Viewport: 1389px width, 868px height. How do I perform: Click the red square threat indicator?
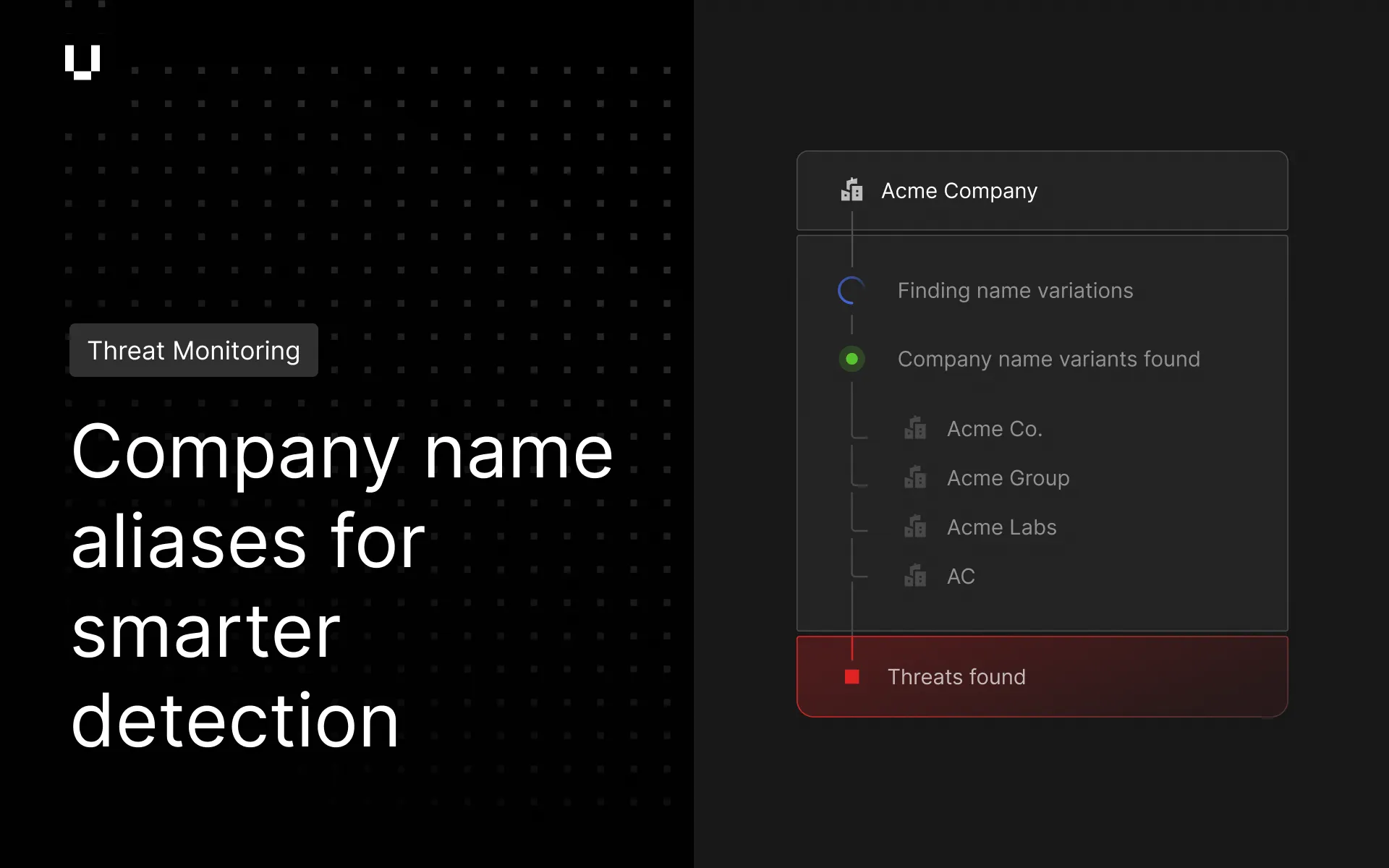(x=852, y=677)
